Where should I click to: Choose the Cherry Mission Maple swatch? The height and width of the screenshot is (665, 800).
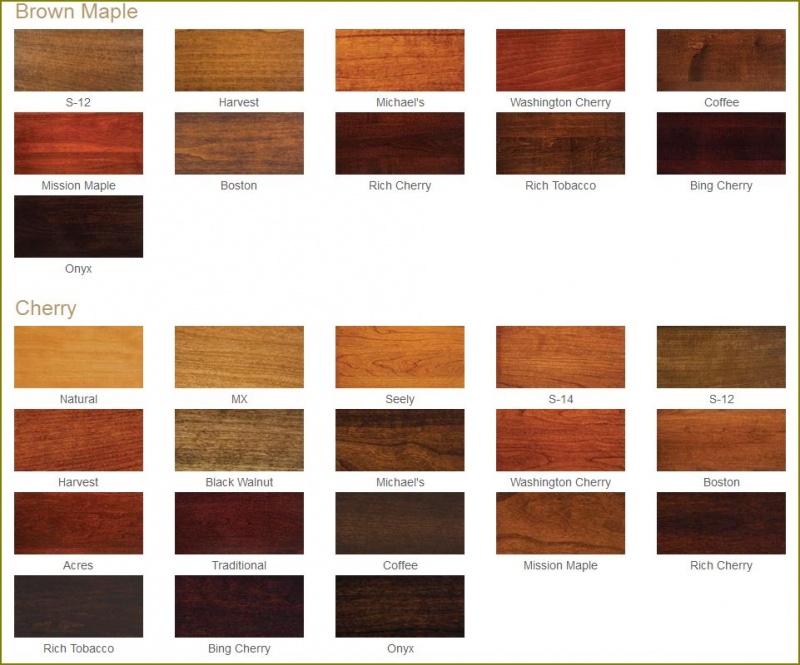[560, 523]
